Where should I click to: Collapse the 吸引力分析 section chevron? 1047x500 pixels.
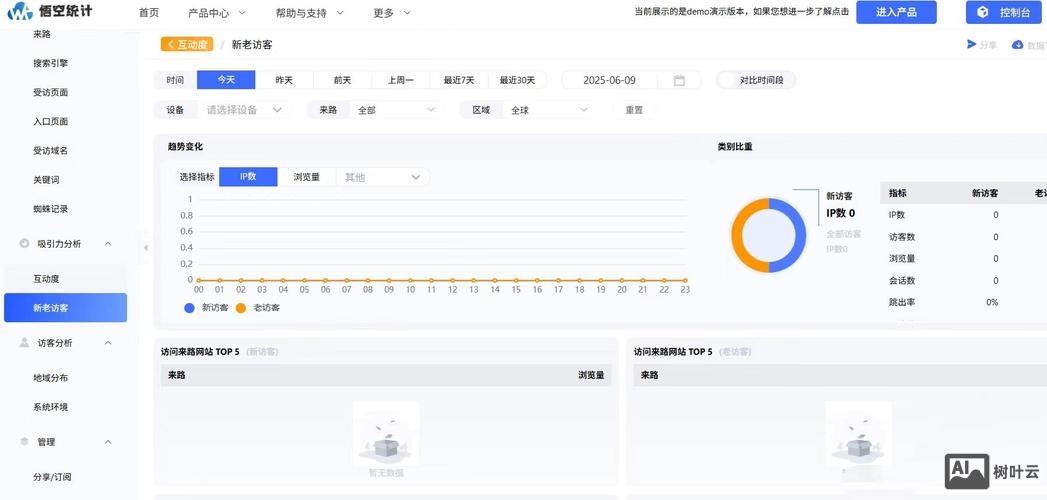pyautogui.click(x=108, y=244)
